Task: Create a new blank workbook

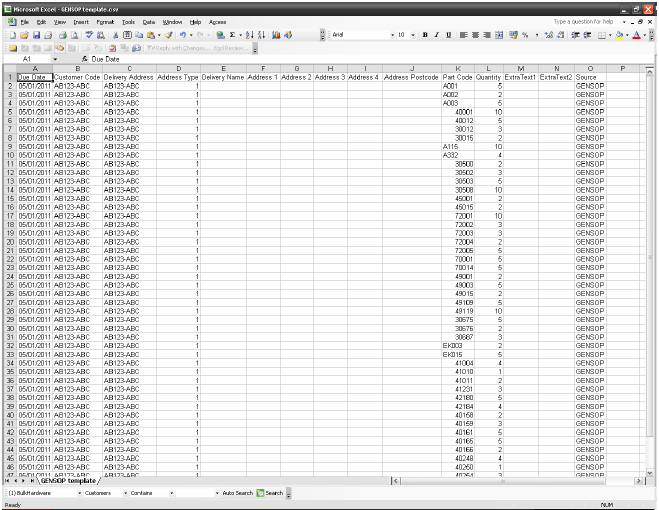Action: point(13,35)
